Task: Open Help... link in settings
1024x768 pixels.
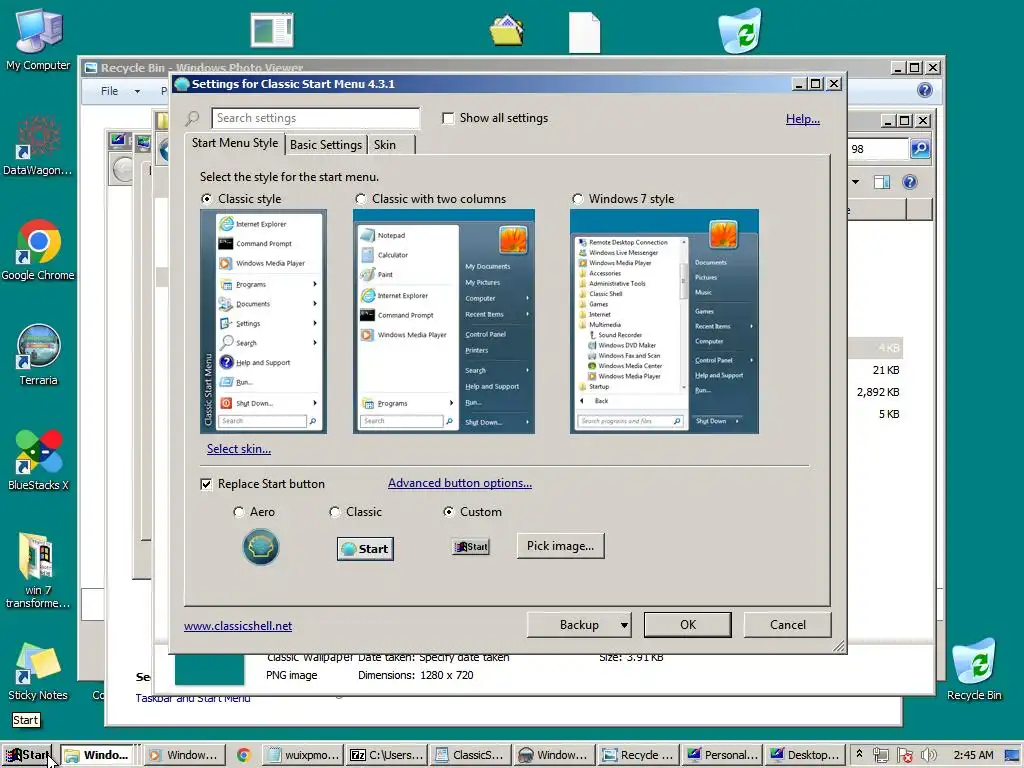Action: pyautogui.click(x=803, y=119)
